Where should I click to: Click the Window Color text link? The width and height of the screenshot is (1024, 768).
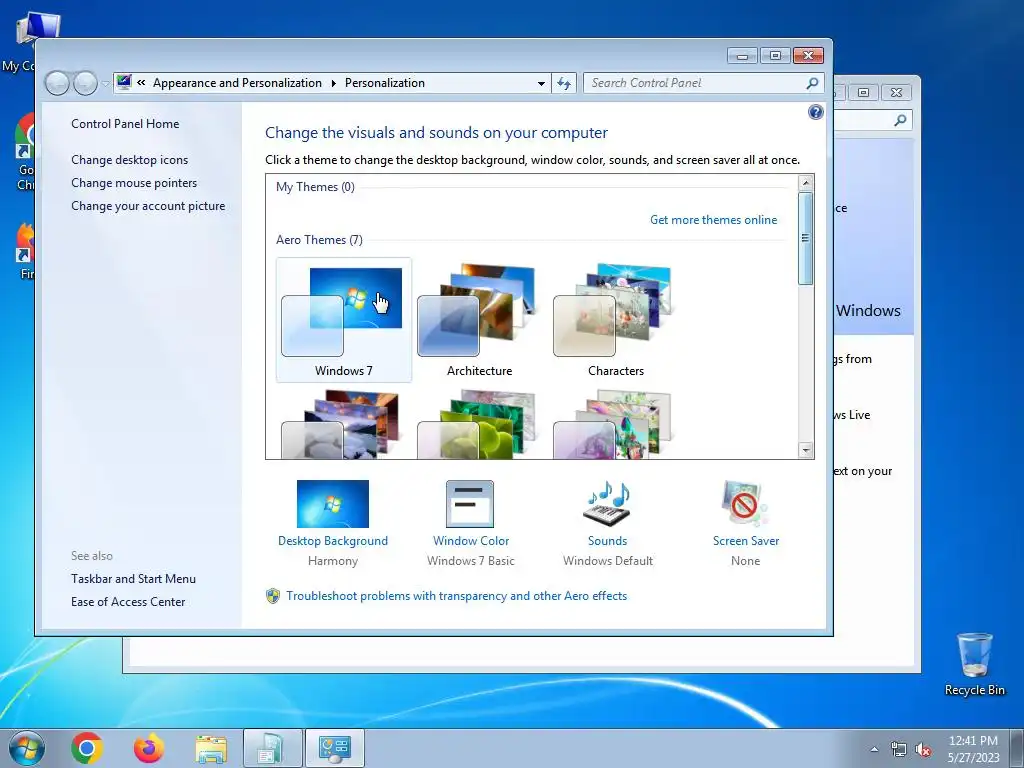pyautogui.click(x=471, y=541)
